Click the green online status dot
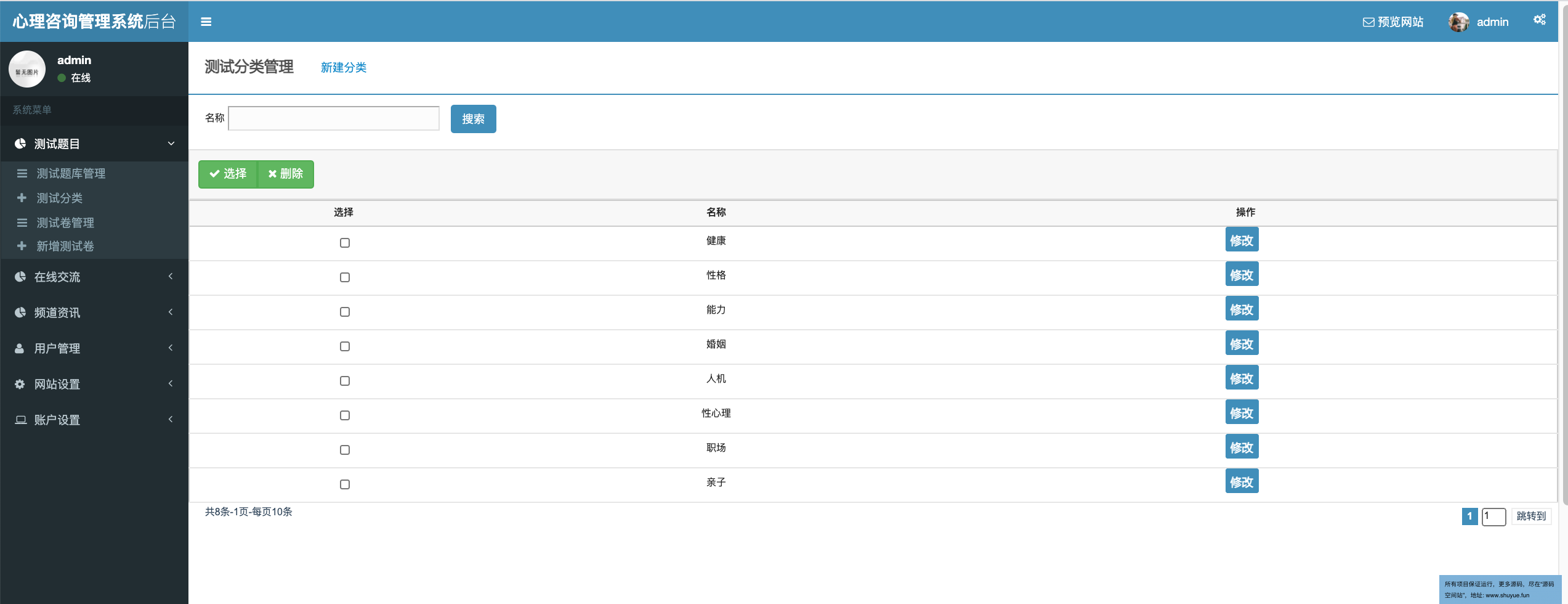 (62, 78)
